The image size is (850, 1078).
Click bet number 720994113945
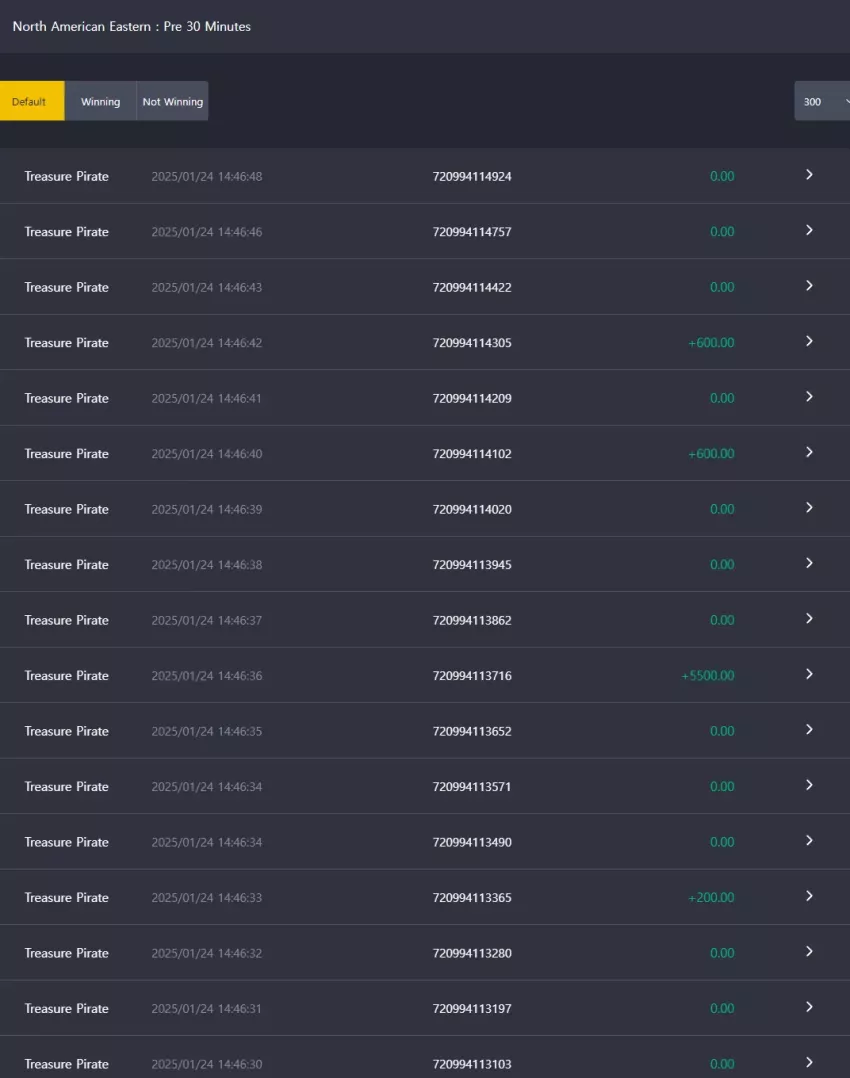472,564
